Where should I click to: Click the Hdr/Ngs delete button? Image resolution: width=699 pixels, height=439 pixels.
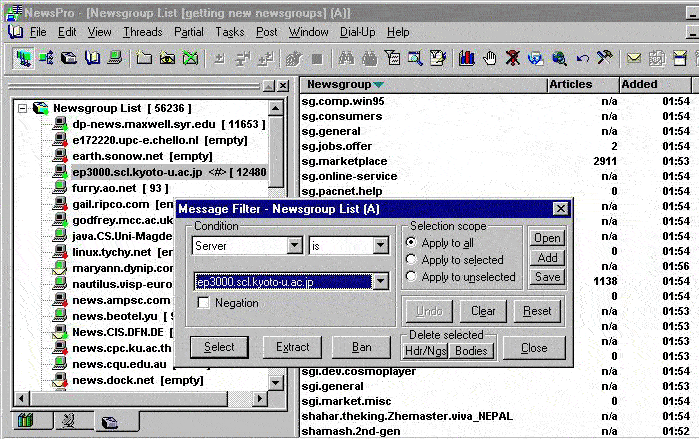coord(426,351)
